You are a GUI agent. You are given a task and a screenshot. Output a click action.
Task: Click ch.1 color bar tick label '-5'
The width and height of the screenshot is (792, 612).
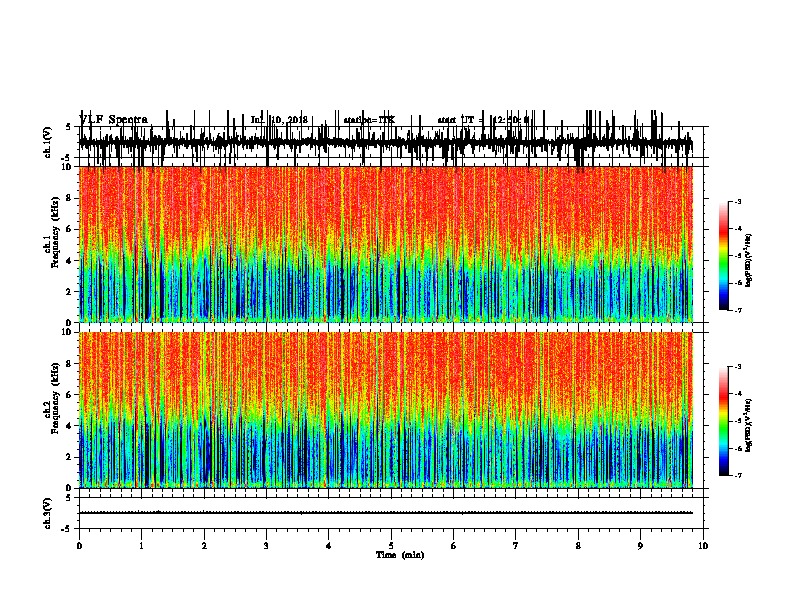(x=738, y=256)
